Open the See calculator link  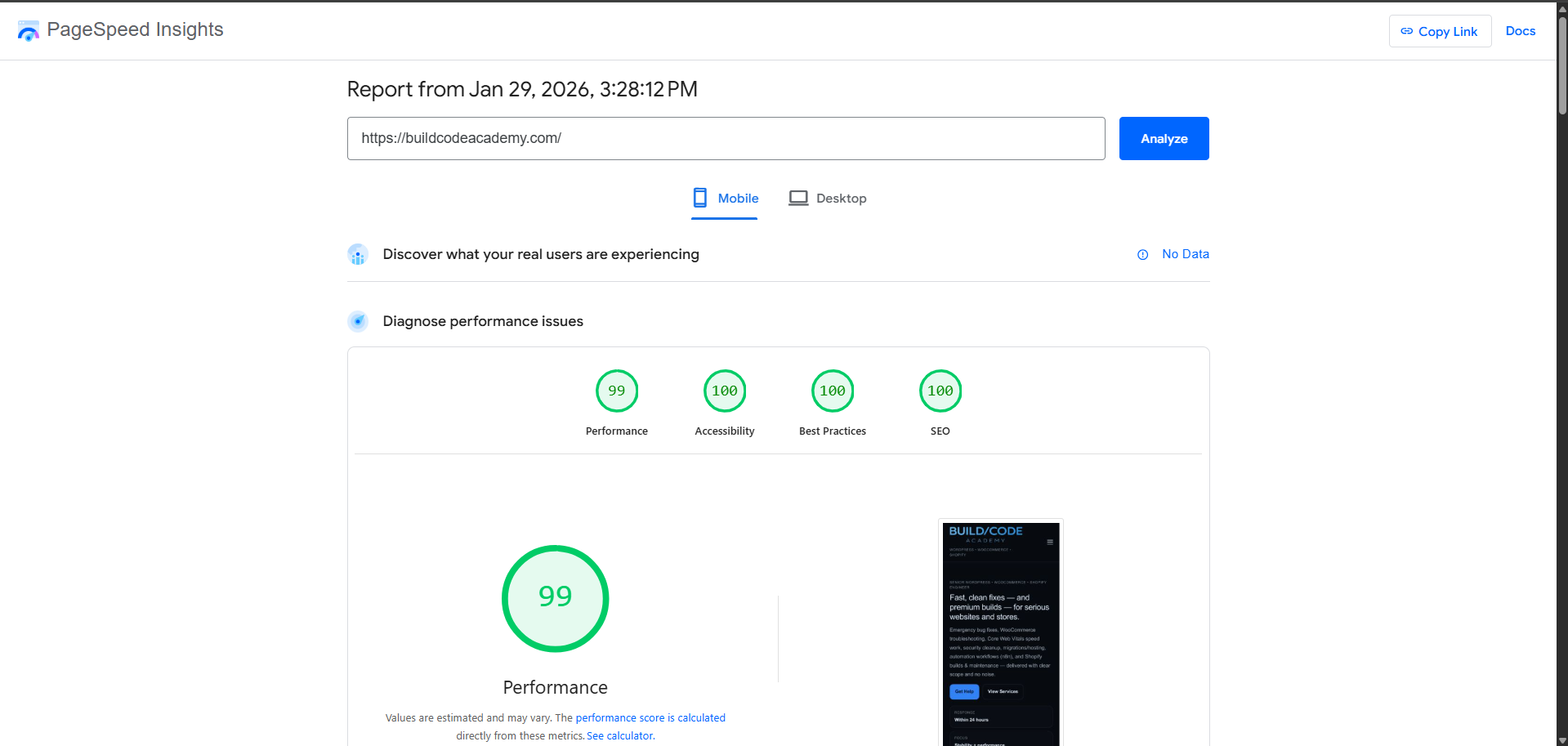click(620, 736)
